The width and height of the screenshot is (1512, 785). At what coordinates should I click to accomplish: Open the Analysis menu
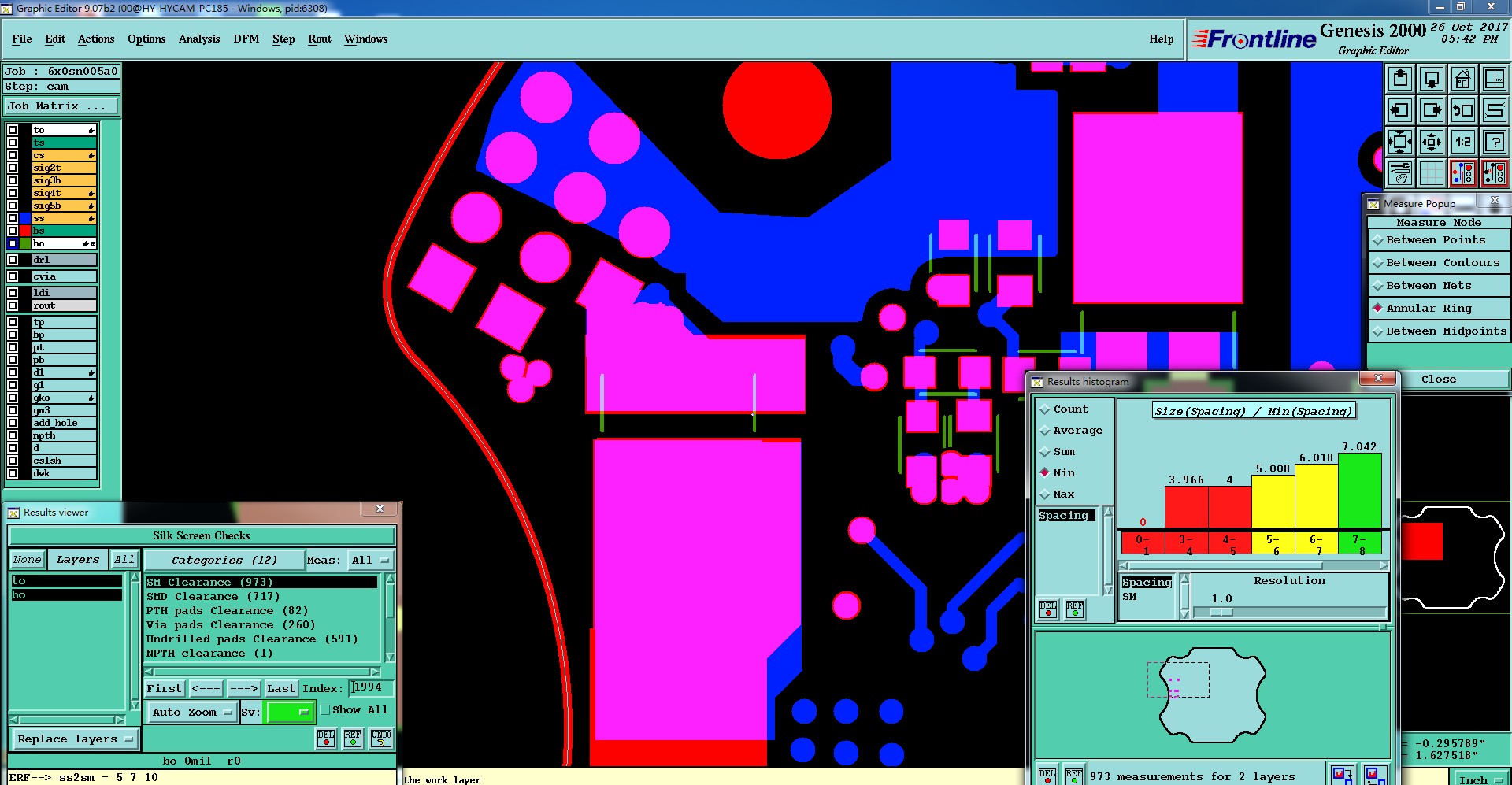tap(199, 39)
